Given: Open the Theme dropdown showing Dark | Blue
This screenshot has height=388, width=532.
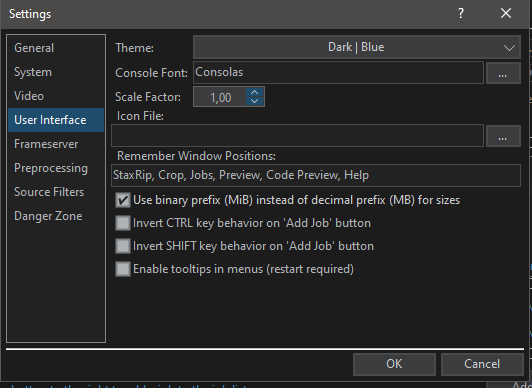Looking at the screenshot, I should tap(357, 47).
